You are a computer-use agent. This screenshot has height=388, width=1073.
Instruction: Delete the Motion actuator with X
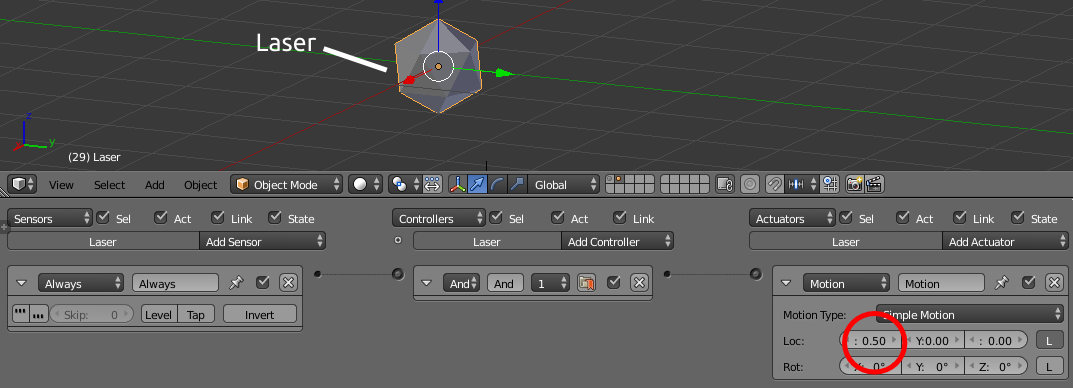click(1054, 283)
